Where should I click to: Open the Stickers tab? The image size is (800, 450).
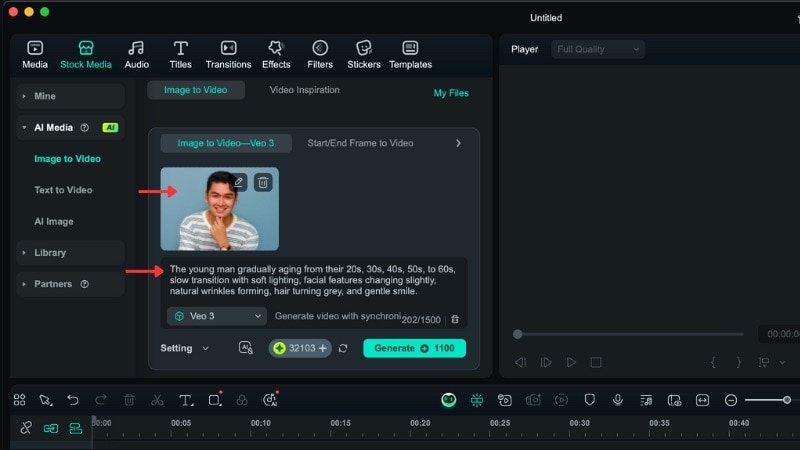click(x=364, y=55)
